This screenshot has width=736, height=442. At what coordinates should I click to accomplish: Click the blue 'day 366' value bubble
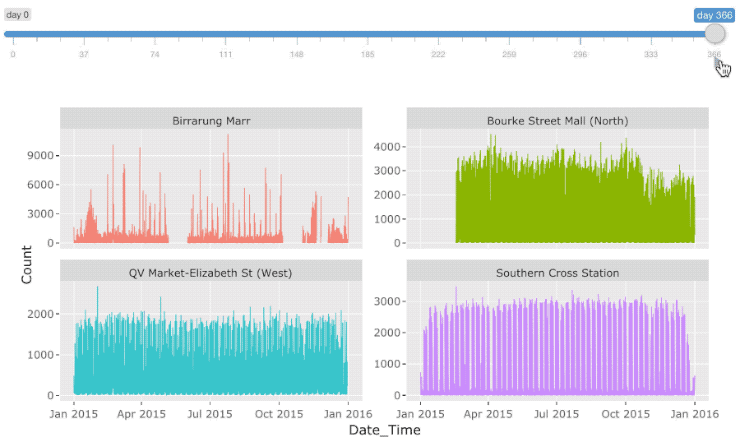coord(714,15)
